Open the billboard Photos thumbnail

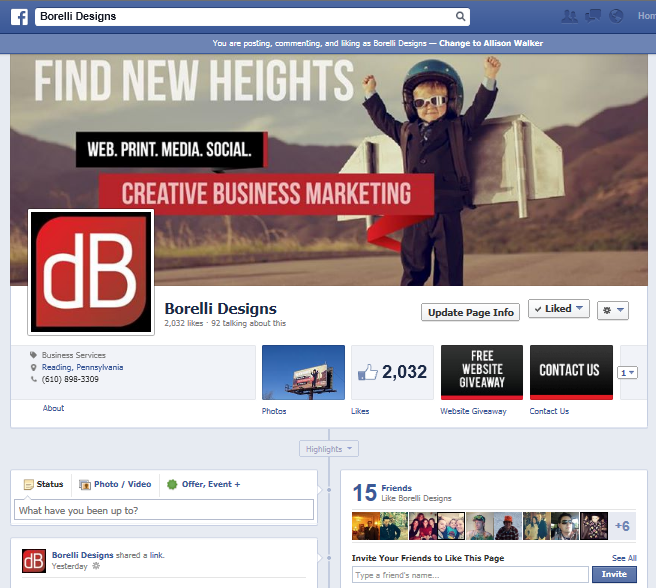(303, 372)
